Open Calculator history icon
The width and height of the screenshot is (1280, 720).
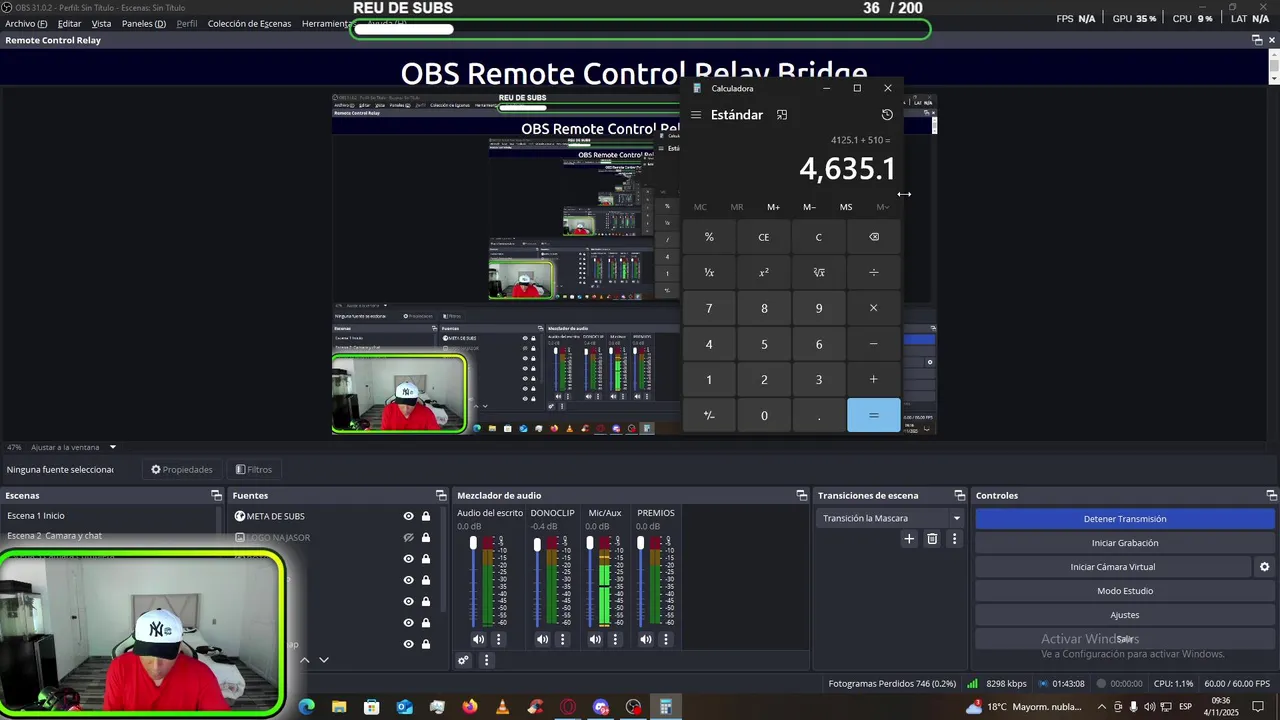[x=887, y=115]
